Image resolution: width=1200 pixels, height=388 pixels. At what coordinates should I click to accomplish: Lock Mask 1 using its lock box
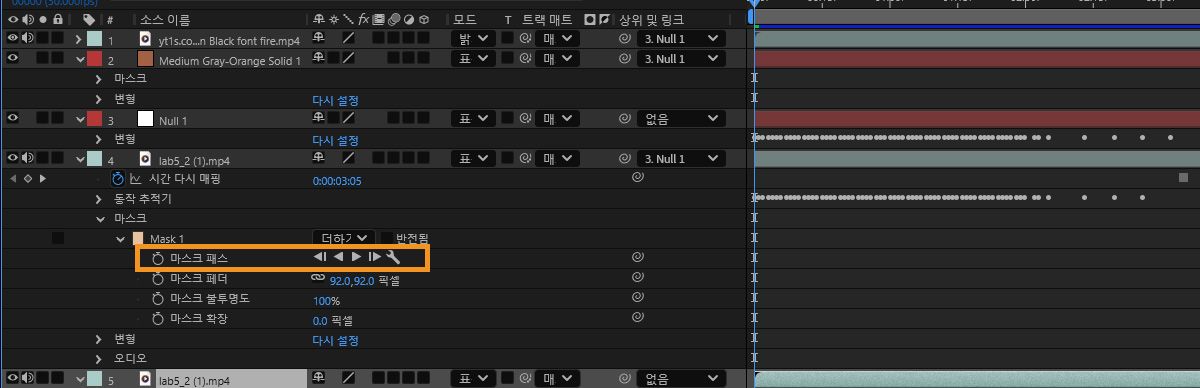[57, 238]
